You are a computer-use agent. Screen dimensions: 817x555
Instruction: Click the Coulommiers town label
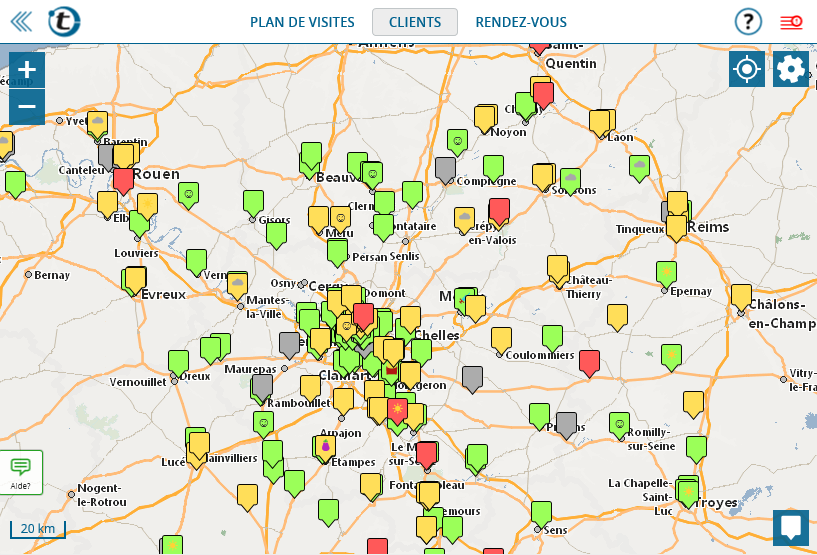[540, 355]
